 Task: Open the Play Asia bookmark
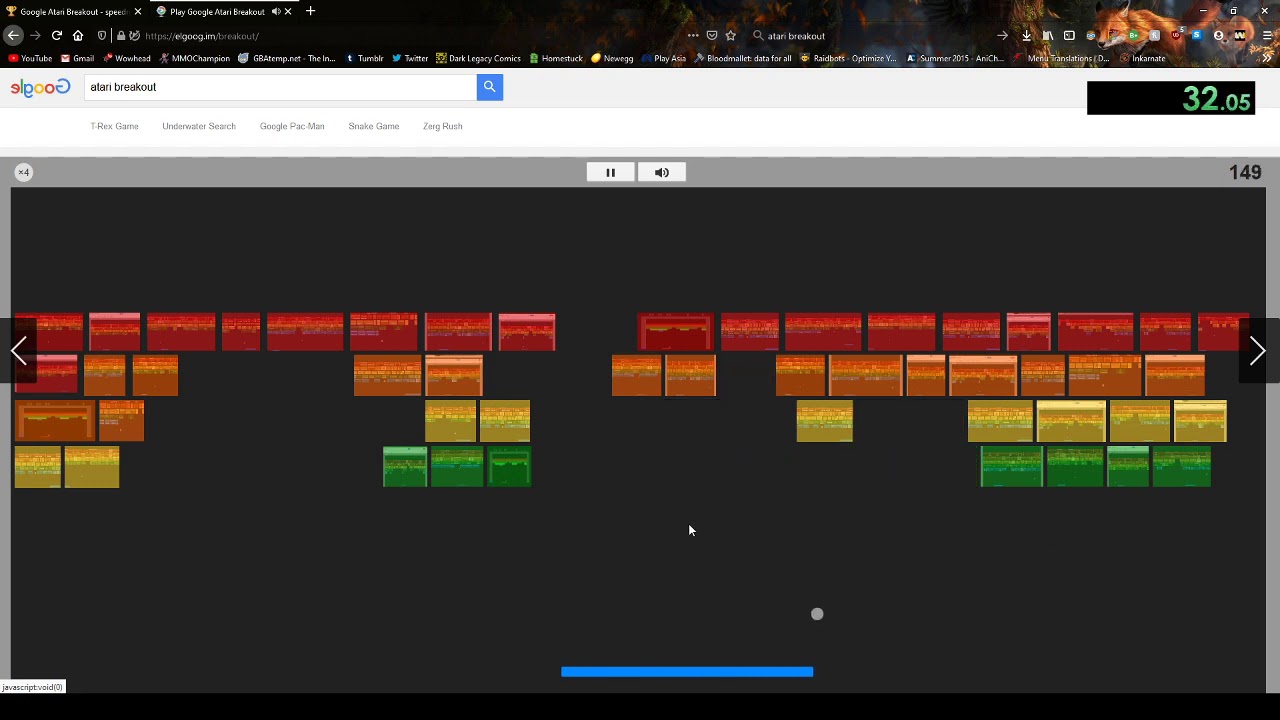click(x=663, y=58)
